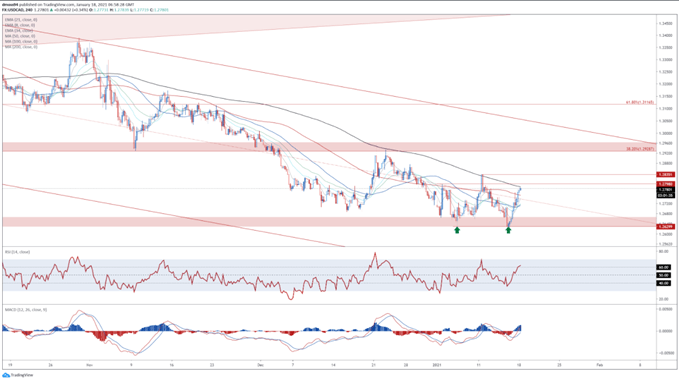Click the MACD 0.00000 scale label

click(x=666, y=331)
